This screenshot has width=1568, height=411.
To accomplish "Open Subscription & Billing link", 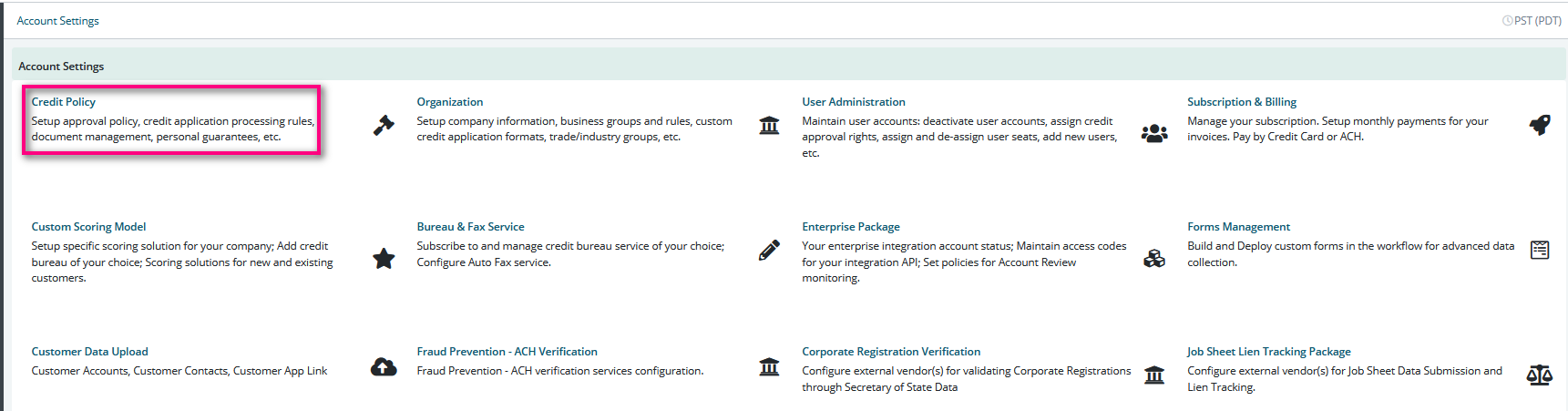I will click(x=1242, y=102).
